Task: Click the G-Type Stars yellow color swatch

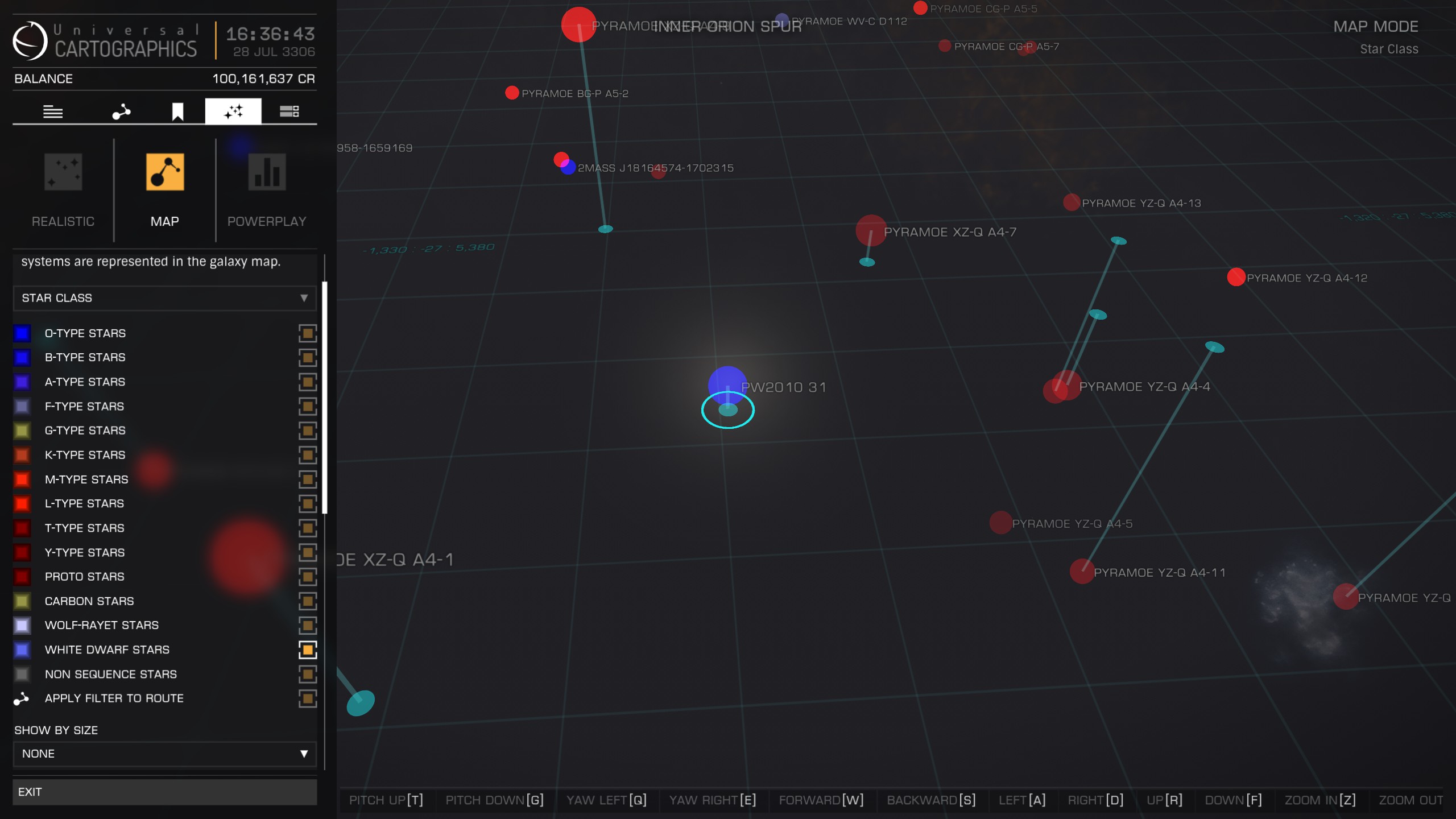Action: coord(22,431)
